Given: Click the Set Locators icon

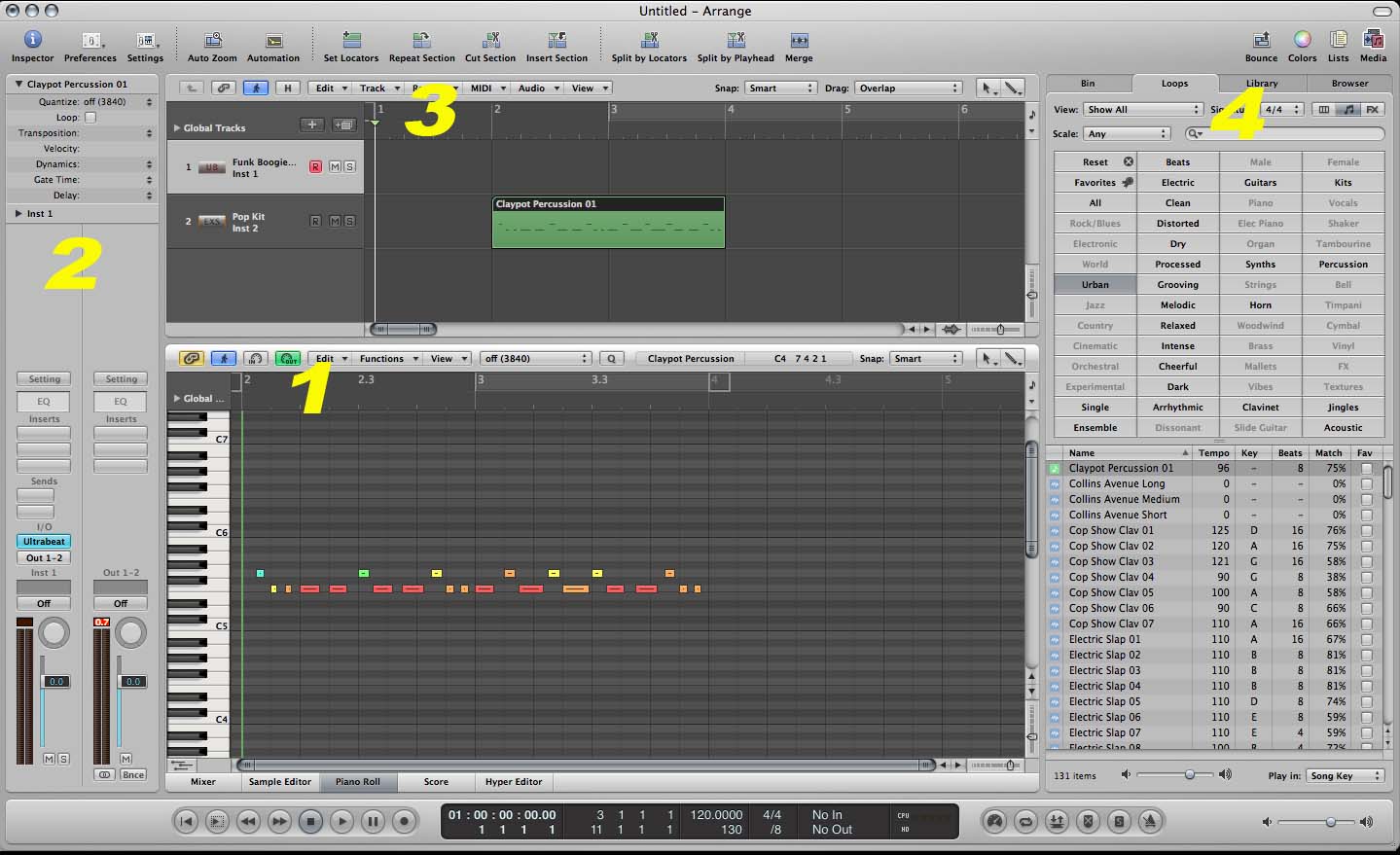Looking at the screenshot, I should coord(351,40).
